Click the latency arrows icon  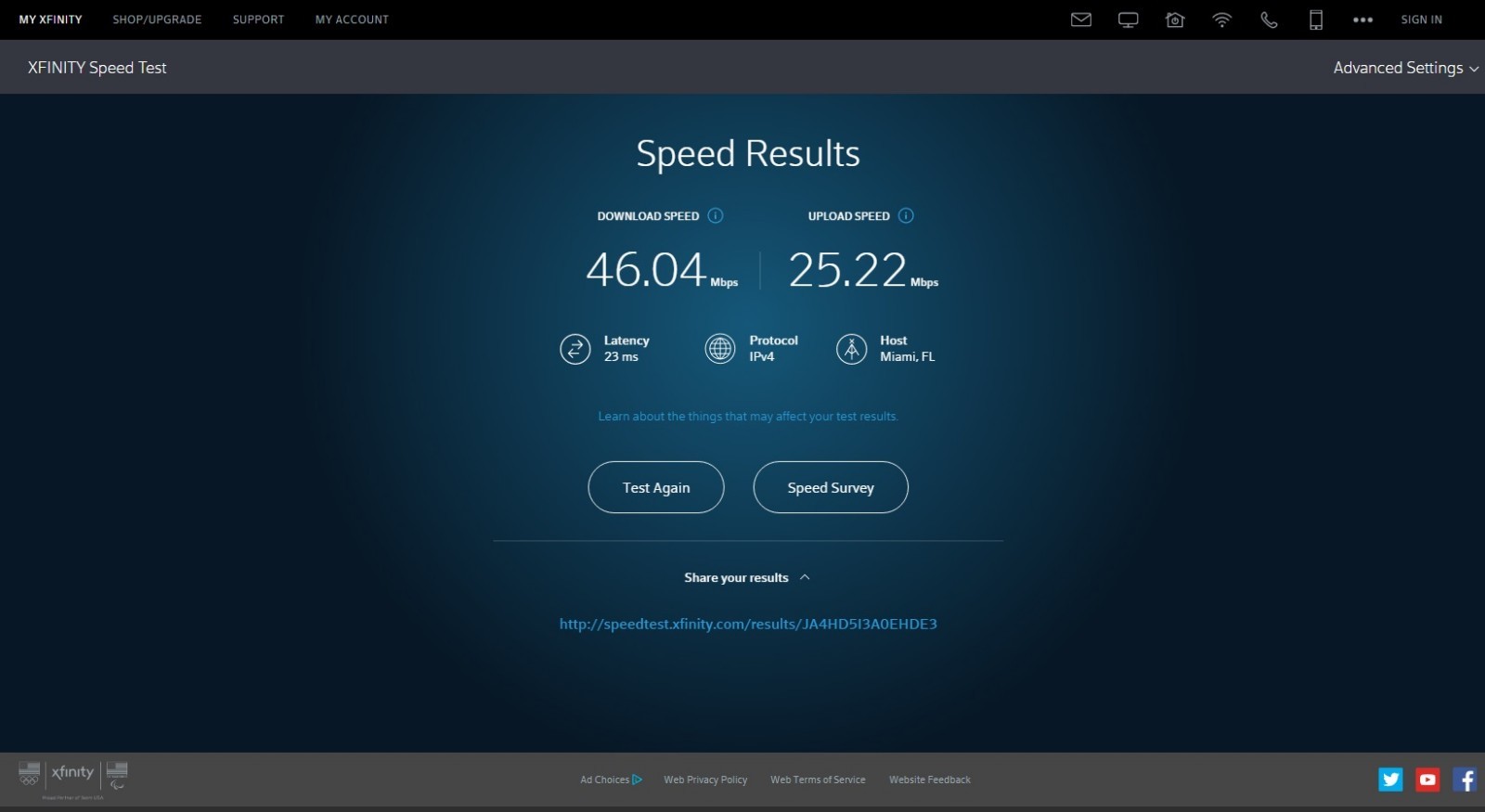point(575,349)
